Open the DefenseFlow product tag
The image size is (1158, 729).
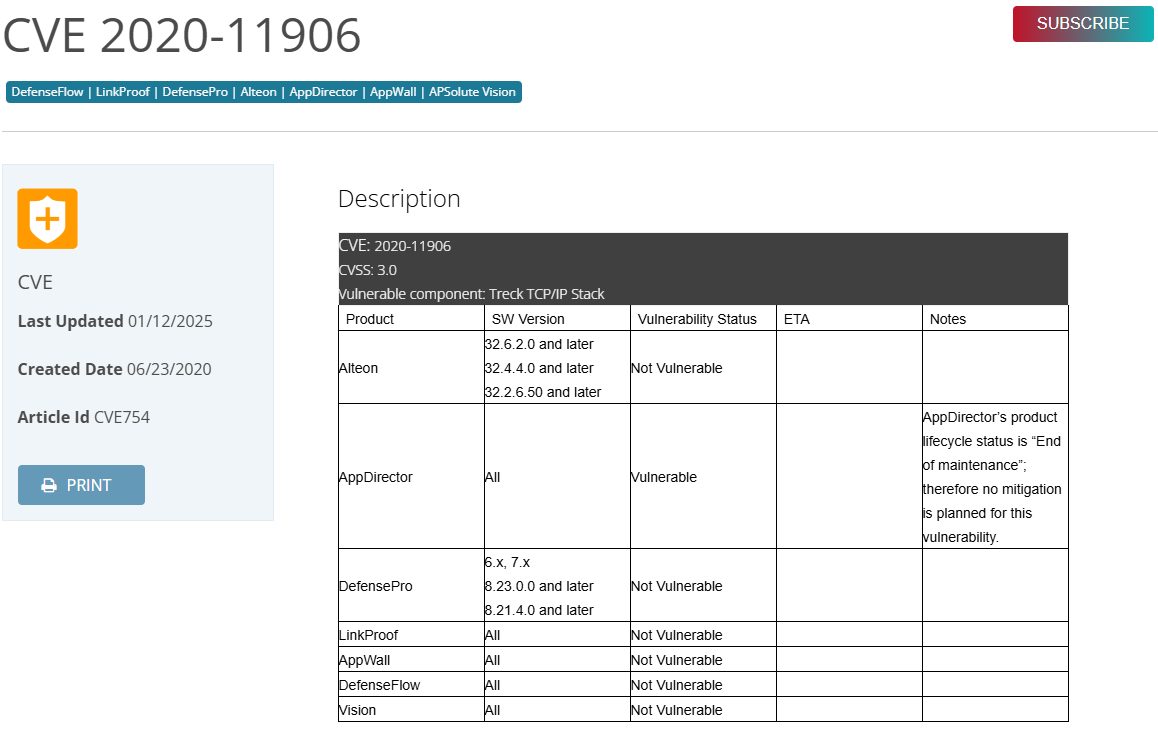point(47,92)
